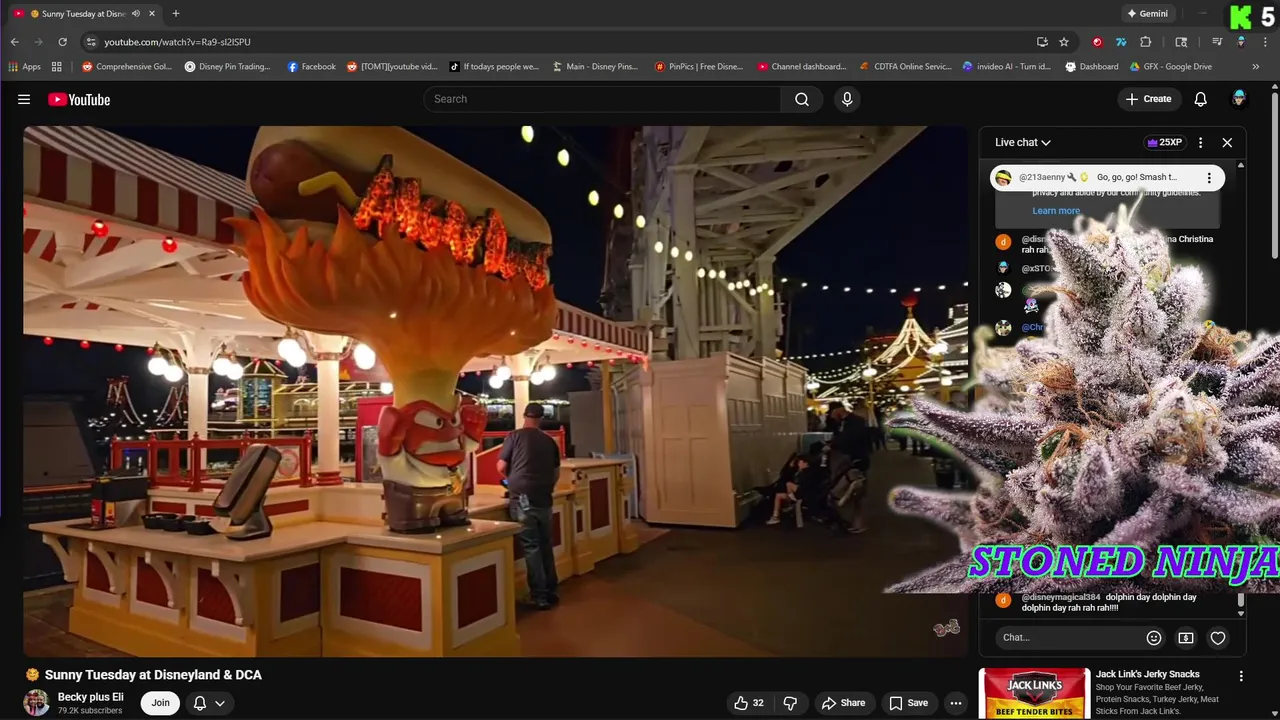Open the browser extensions puzzle icon

pos(1146,42)
